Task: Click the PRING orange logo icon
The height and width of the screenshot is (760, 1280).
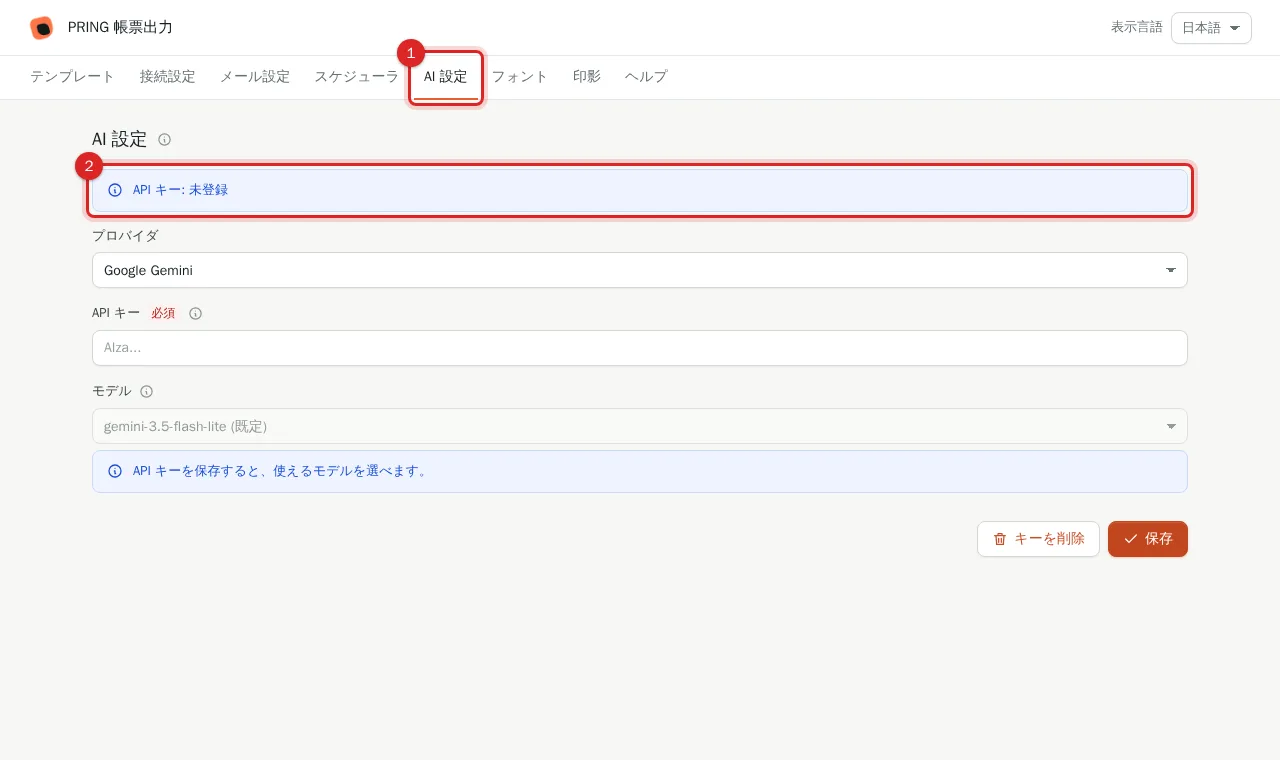Action: (41, 28)
